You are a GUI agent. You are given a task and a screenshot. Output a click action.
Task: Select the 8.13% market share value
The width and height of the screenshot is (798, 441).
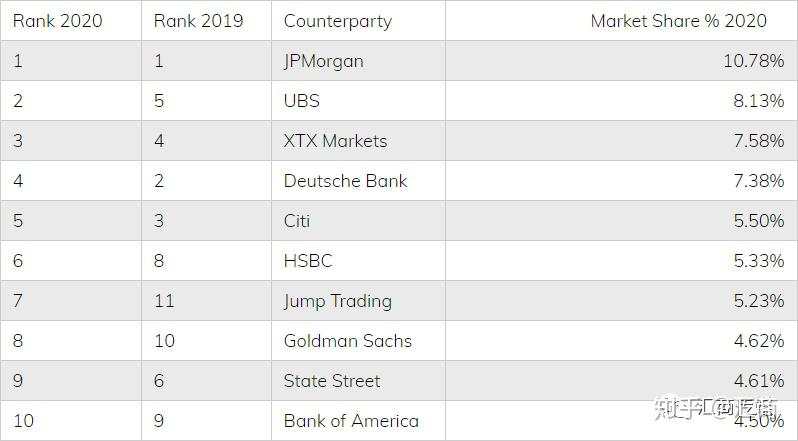tap(759, 101)
